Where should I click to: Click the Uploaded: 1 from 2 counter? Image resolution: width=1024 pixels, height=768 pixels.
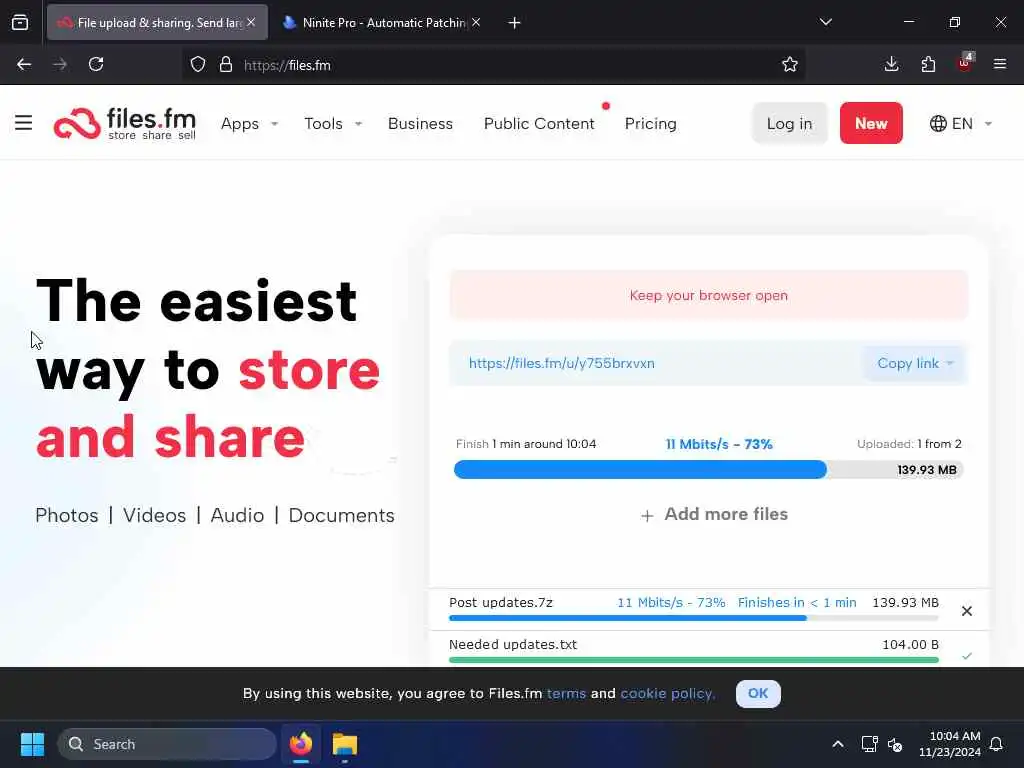(909, 444)
